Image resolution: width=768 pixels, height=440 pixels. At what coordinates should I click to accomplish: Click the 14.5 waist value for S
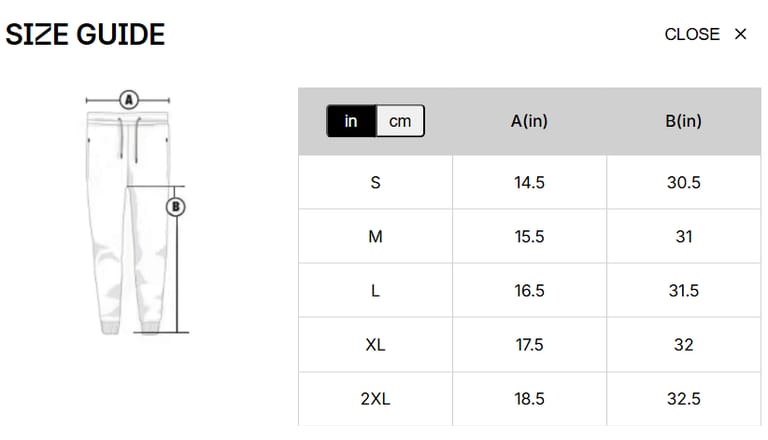click(529, 183)
